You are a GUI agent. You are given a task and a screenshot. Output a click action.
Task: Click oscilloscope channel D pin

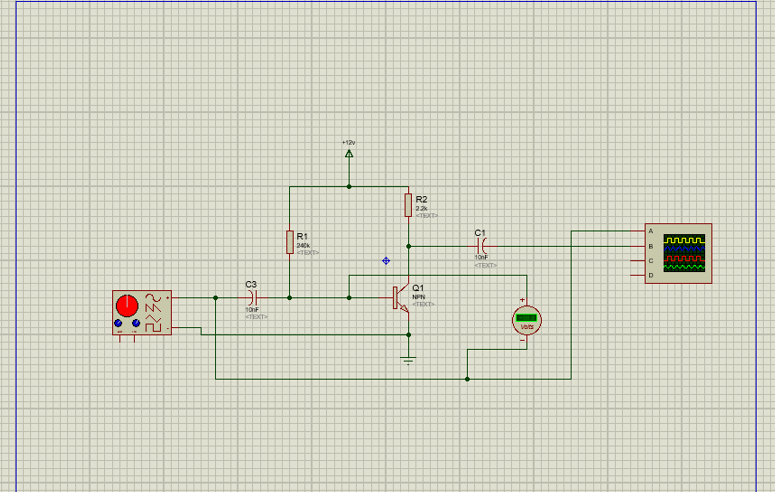click(639, 275)
